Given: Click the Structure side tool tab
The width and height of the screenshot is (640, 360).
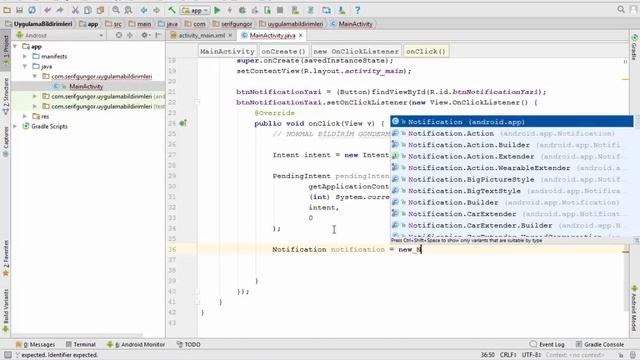Looking at the screenshot, I should click(6, 96).
